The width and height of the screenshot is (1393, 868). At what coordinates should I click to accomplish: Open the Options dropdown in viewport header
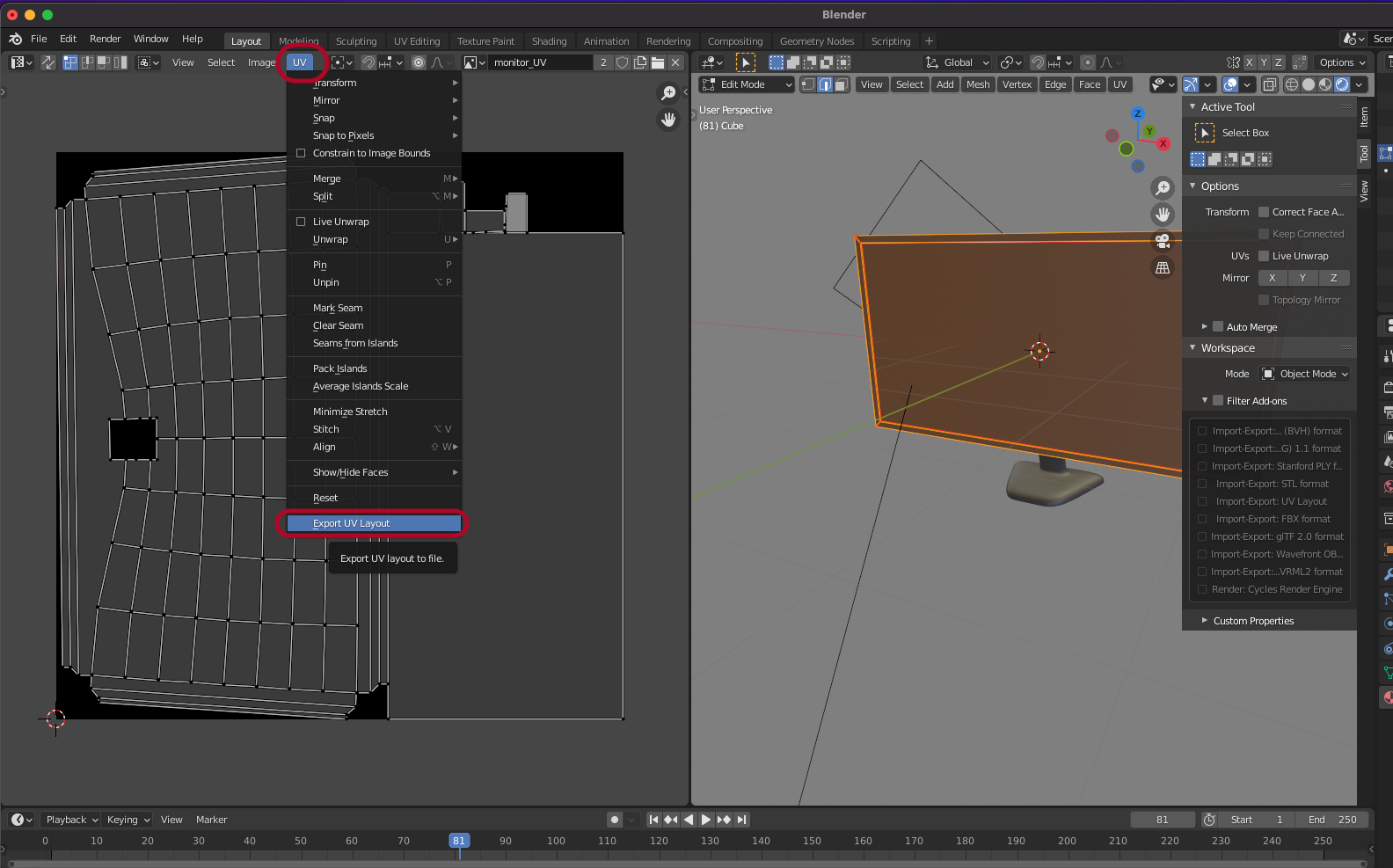click(1341, 62)
